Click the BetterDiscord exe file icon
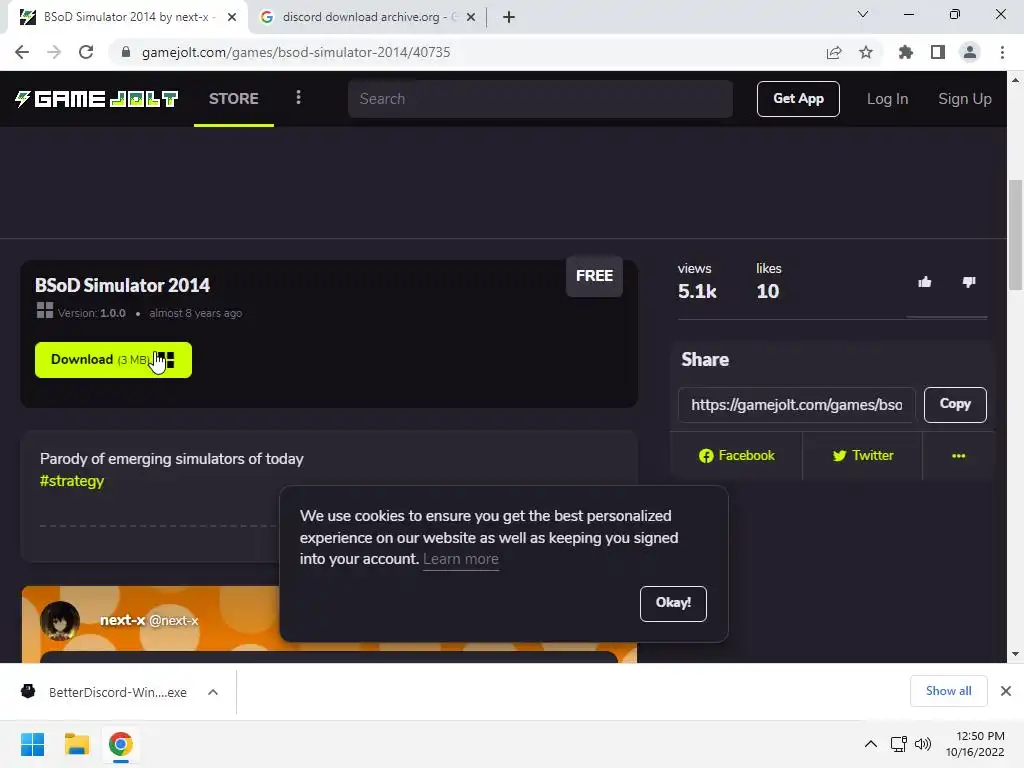Viewport: 1024px width, 768px height. click(28, 692)
